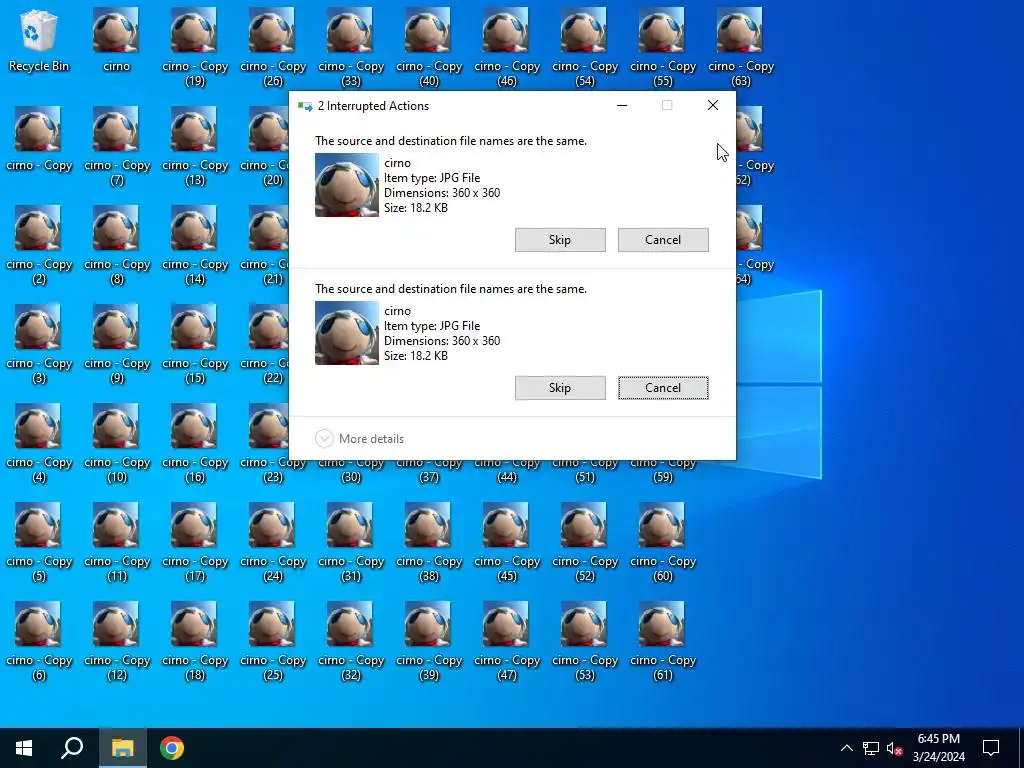Select cirno - Copy (32) desktop icon
Image resolution: width=1024 pixels, height=768 pixels.
[x=351, y=641]
